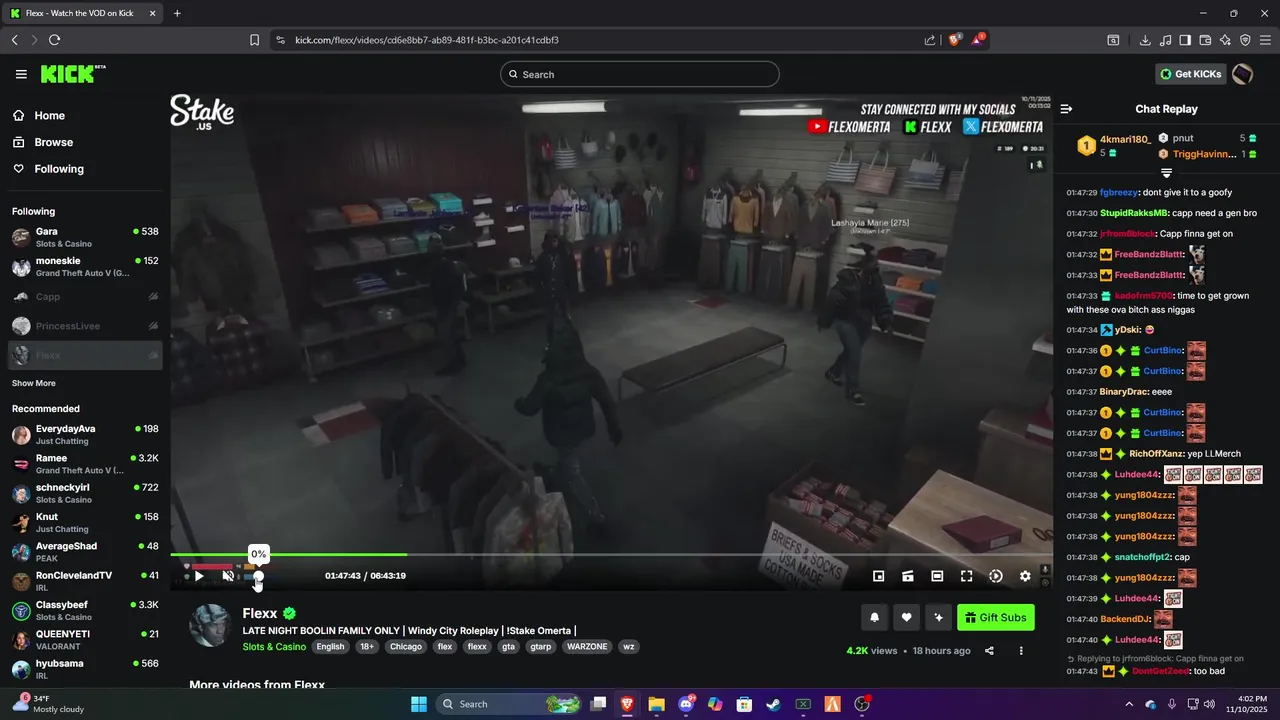Bookmark this page via bookmark icon

click(x=254, y=40)
